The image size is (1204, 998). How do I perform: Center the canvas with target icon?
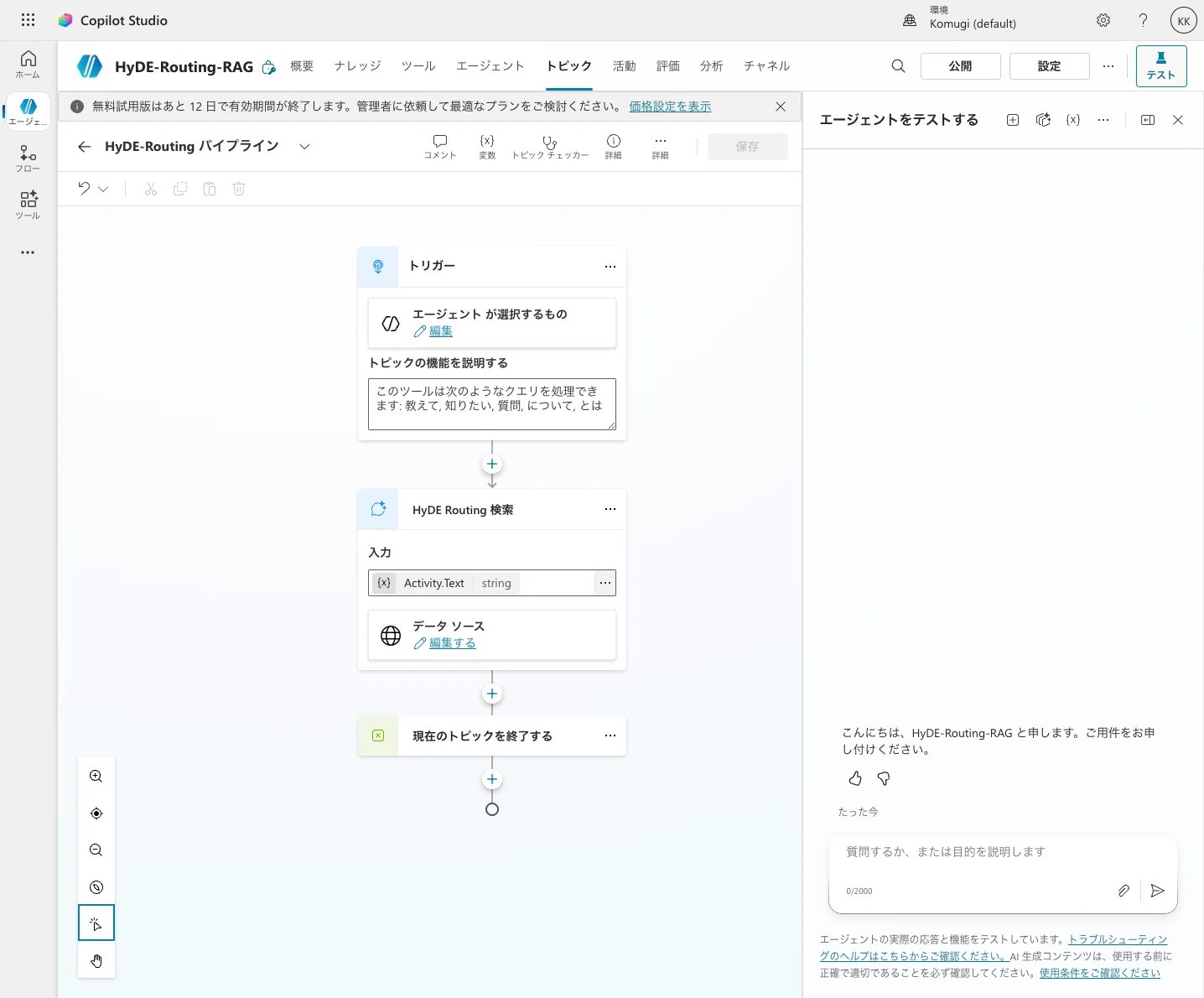pos(96,813)
